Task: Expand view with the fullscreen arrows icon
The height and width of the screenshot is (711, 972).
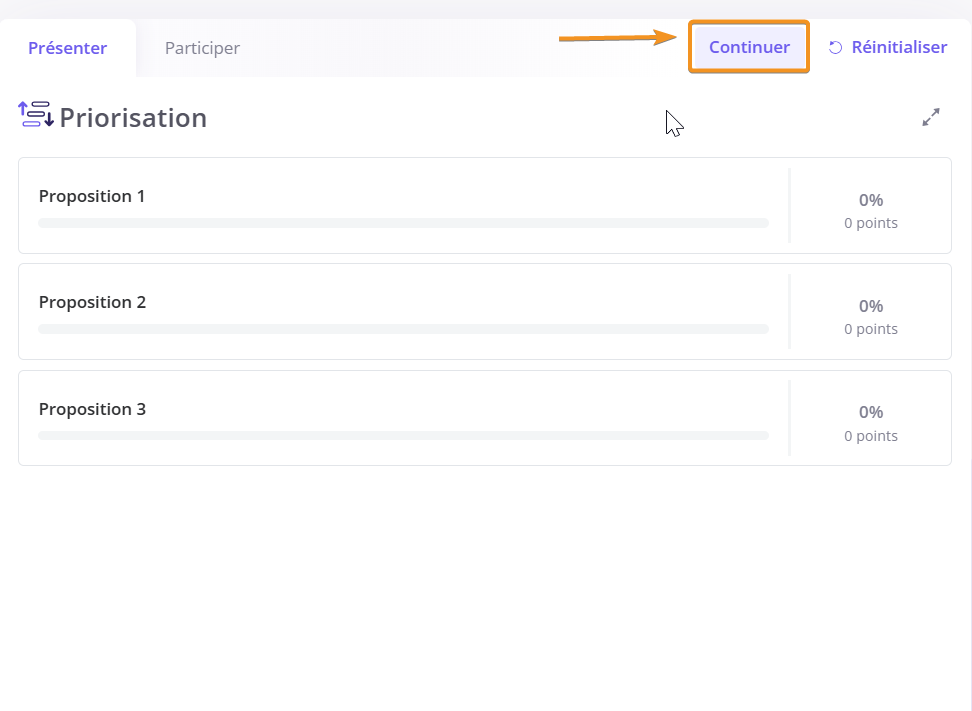Action: click(930, 117)
